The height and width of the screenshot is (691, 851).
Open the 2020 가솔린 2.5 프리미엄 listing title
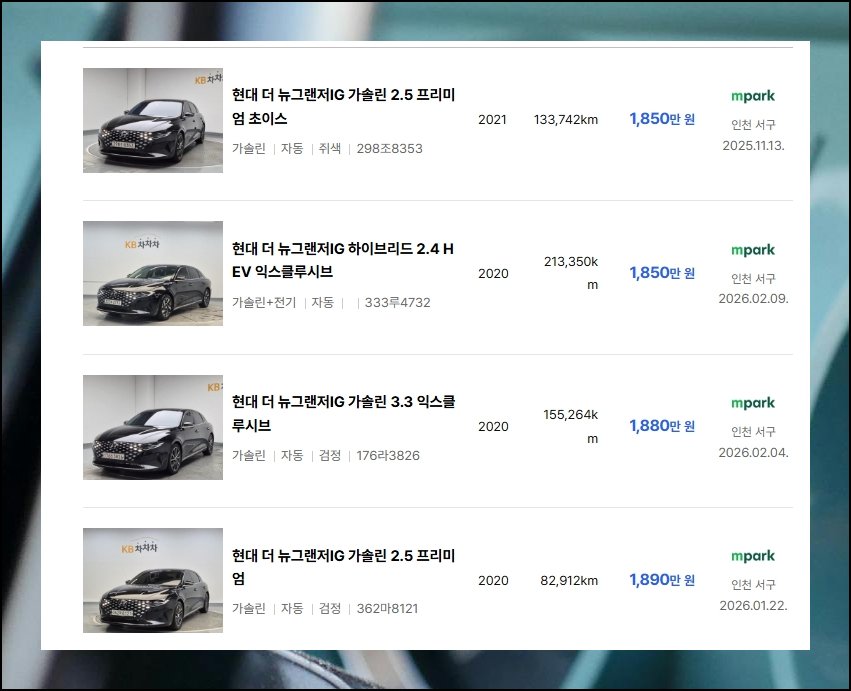tap(343, 567)
